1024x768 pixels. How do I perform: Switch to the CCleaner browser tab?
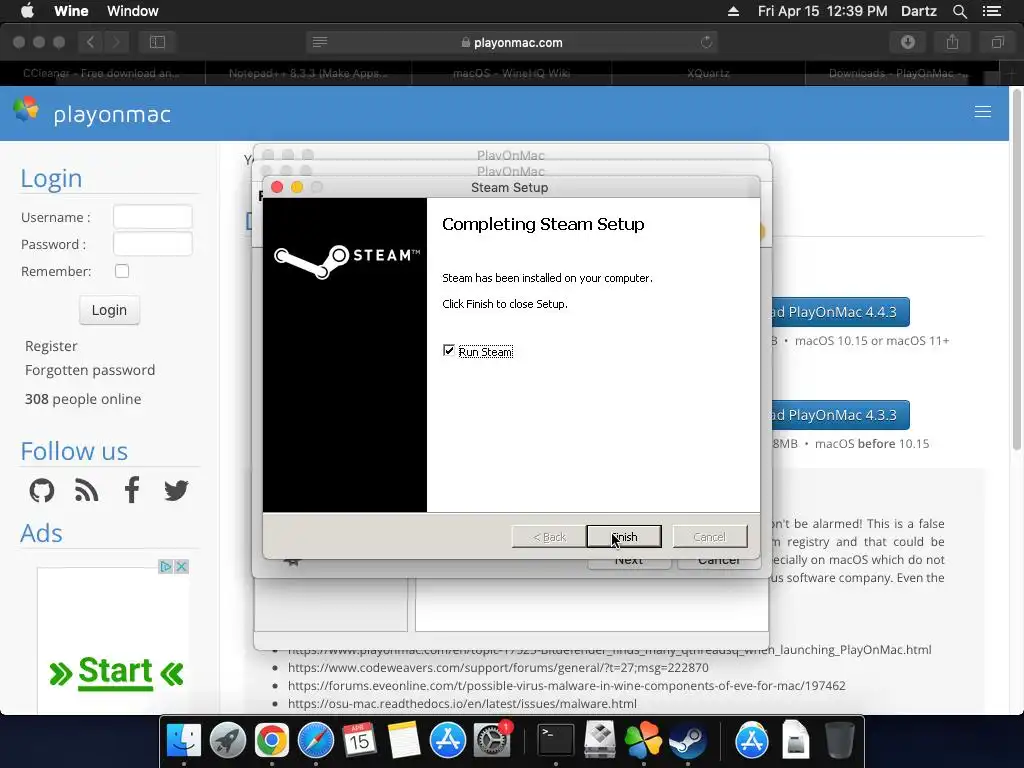(103, 73)
